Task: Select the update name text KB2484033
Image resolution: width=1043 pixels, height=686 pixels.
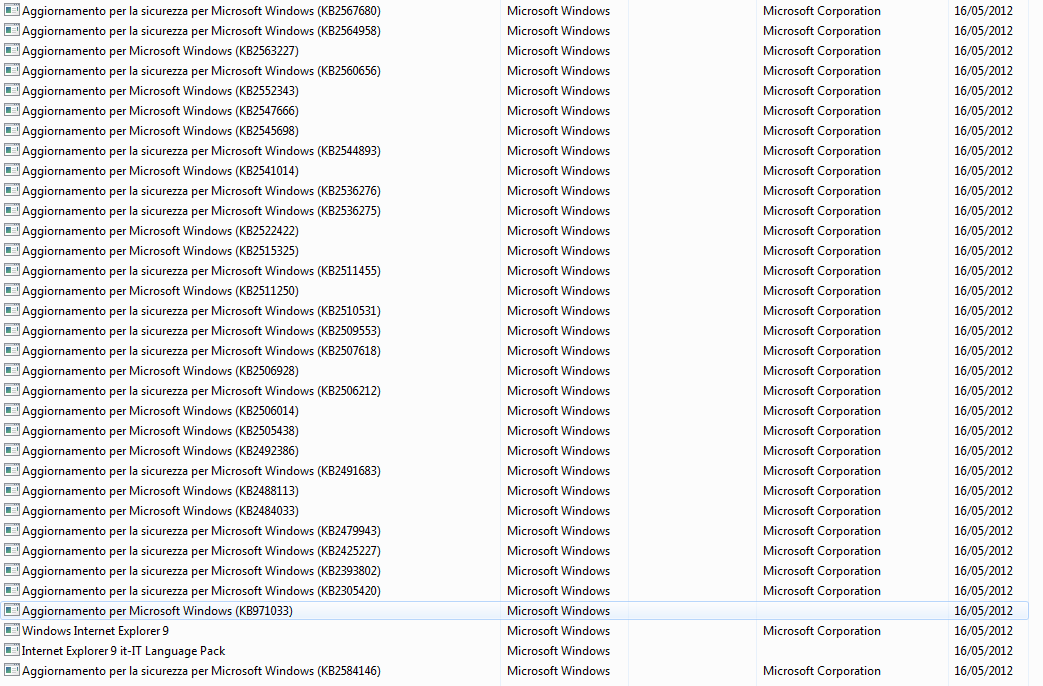Action: click(x=160, y=511)
